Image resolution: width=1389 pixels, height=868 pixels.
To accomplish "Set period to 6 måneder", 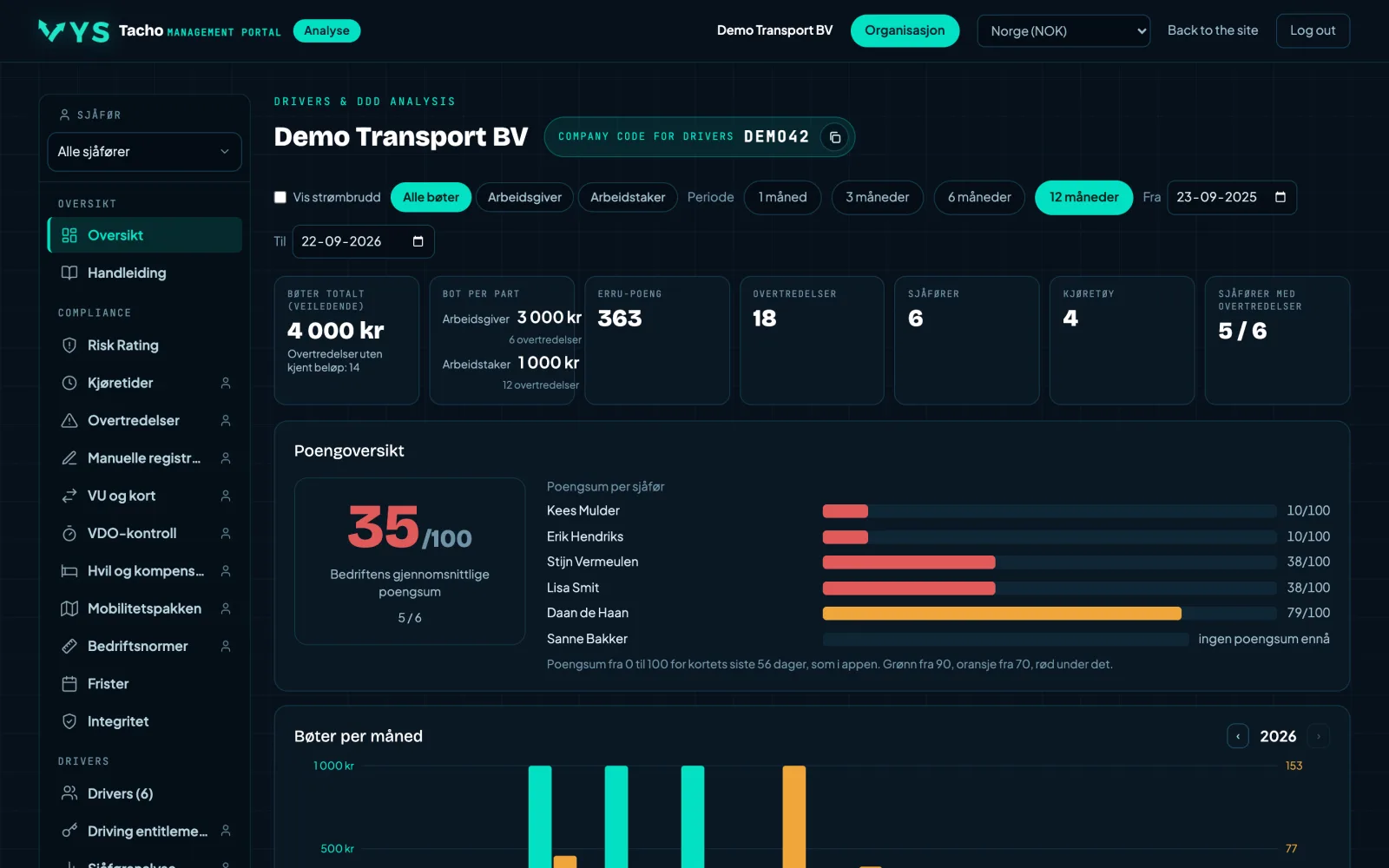I will pos(979,197).
